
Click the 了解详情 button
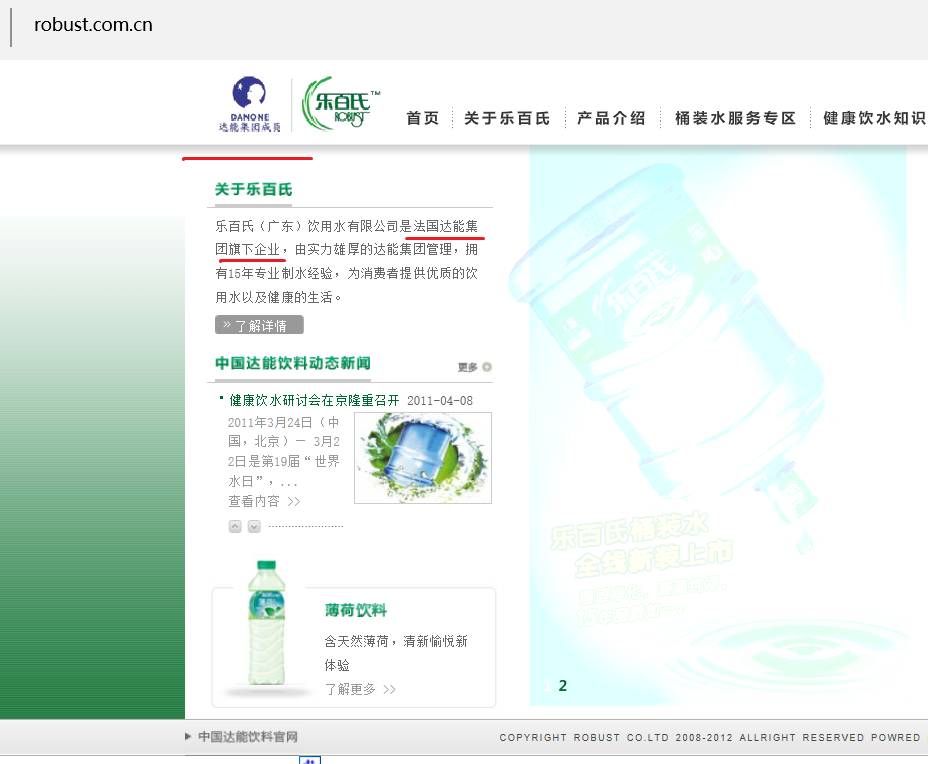pos(259,325)
